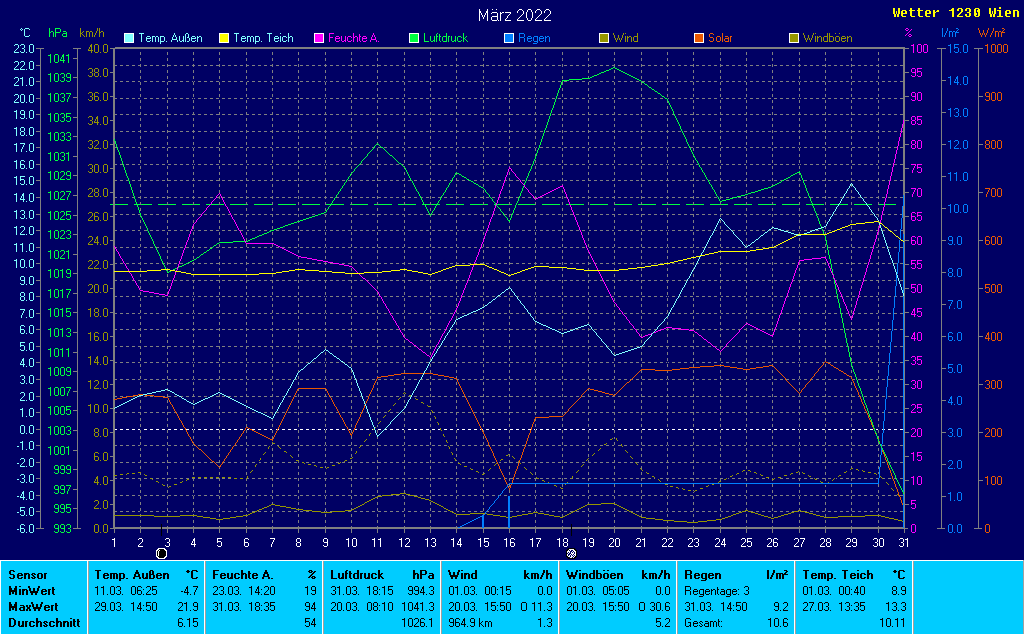Click the pond temperature average 10.11

coord(893,623)
